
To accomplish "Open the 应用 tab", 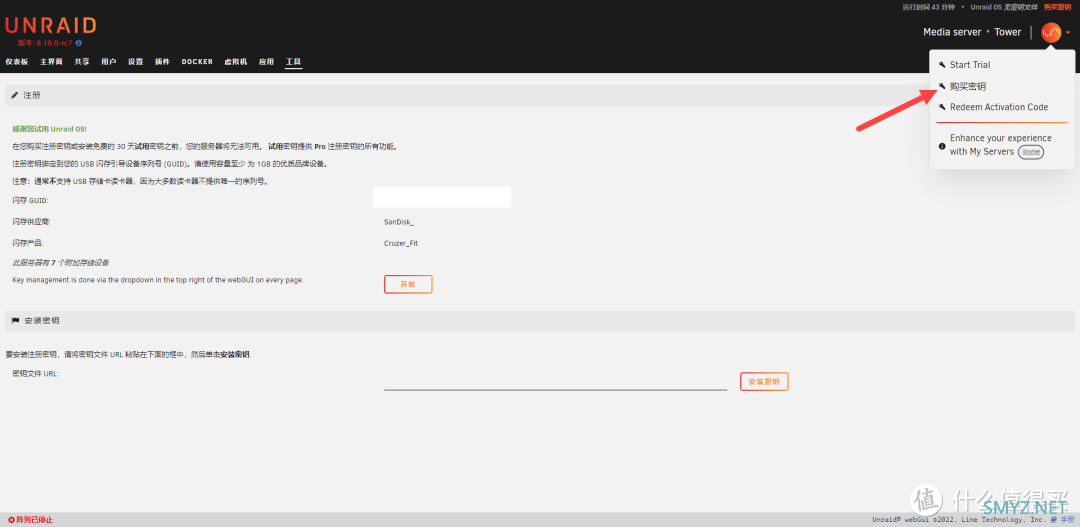I will click(x=267, y=61).
